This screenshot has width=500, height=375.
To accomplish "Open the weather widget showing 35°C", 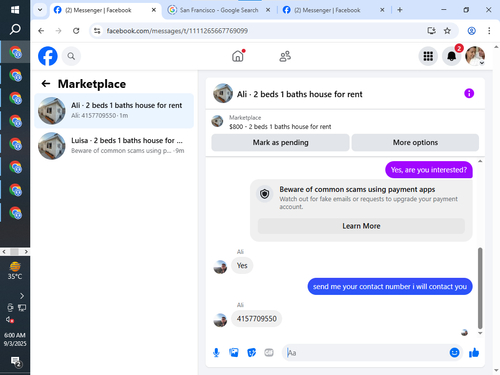I will (15, 271).
